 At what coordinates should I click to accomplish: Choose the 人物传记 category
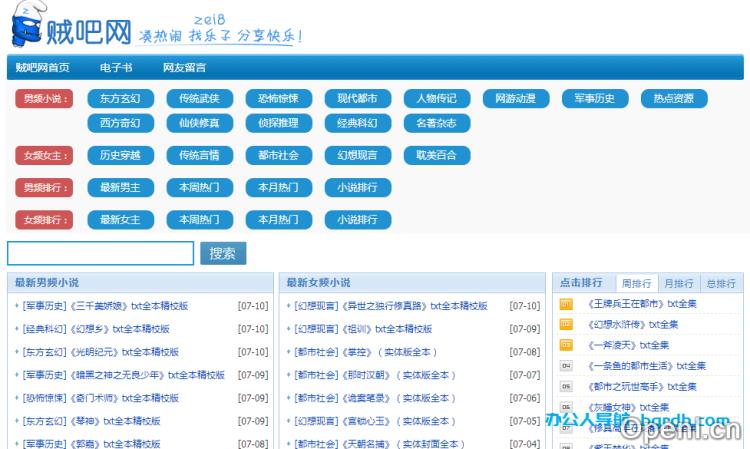(437, 99)
